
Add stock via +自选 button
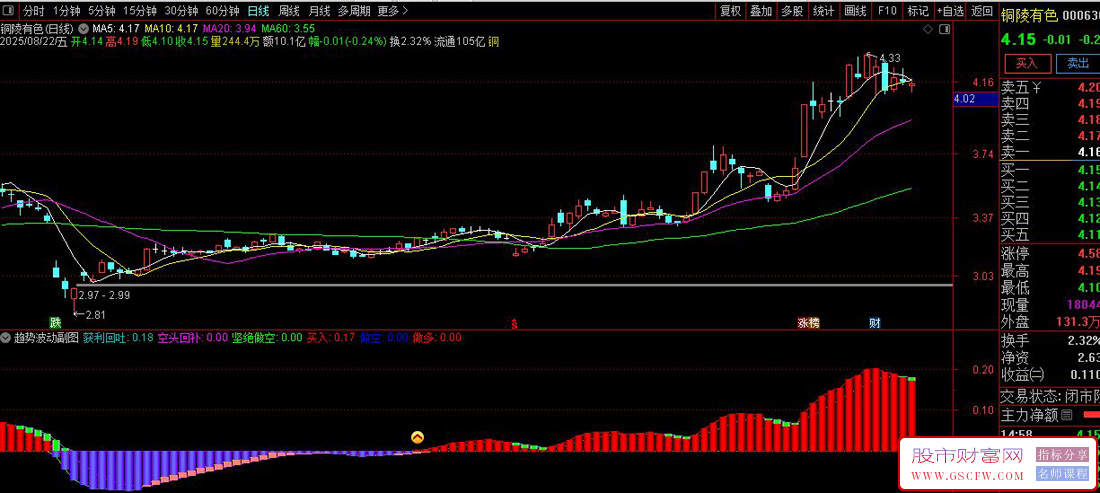tap(950, 11)
